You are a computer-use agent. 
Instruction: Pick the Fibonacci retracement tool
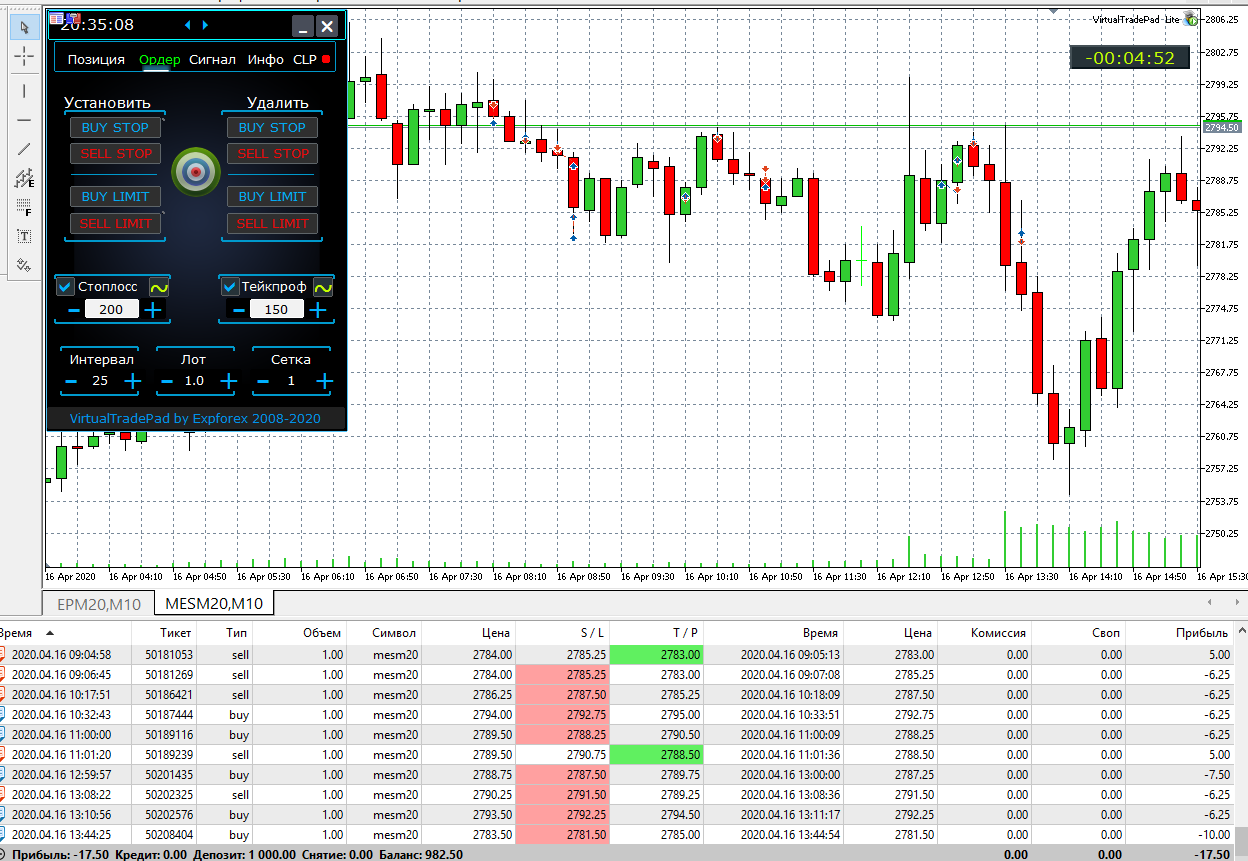click(25, 208)
